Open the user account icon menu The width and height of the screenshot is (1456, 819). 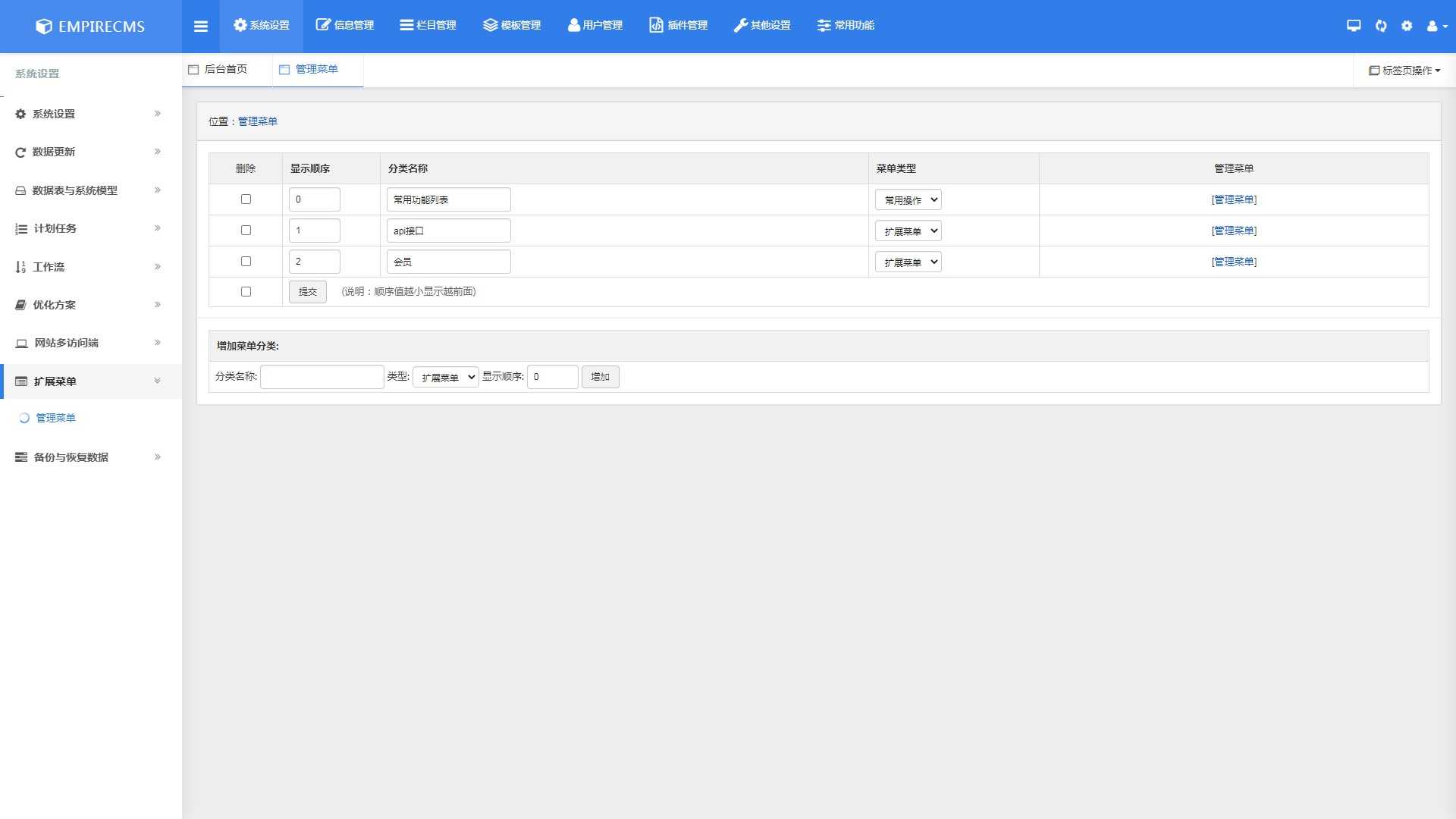coord(1436,26)
